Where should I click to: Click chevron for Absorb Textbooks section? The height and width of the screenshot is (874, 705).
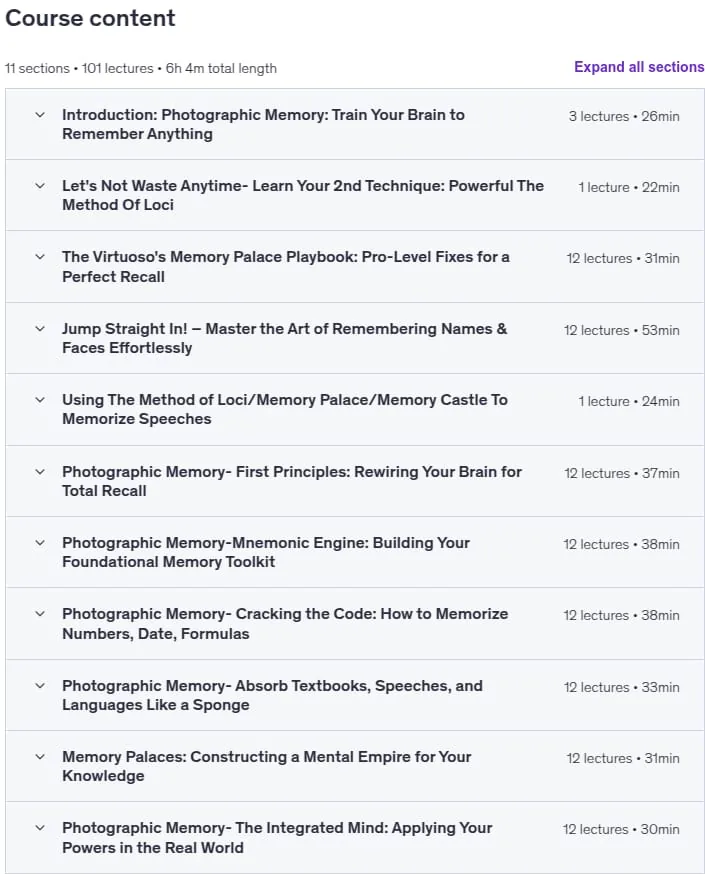tap(40, 686)
